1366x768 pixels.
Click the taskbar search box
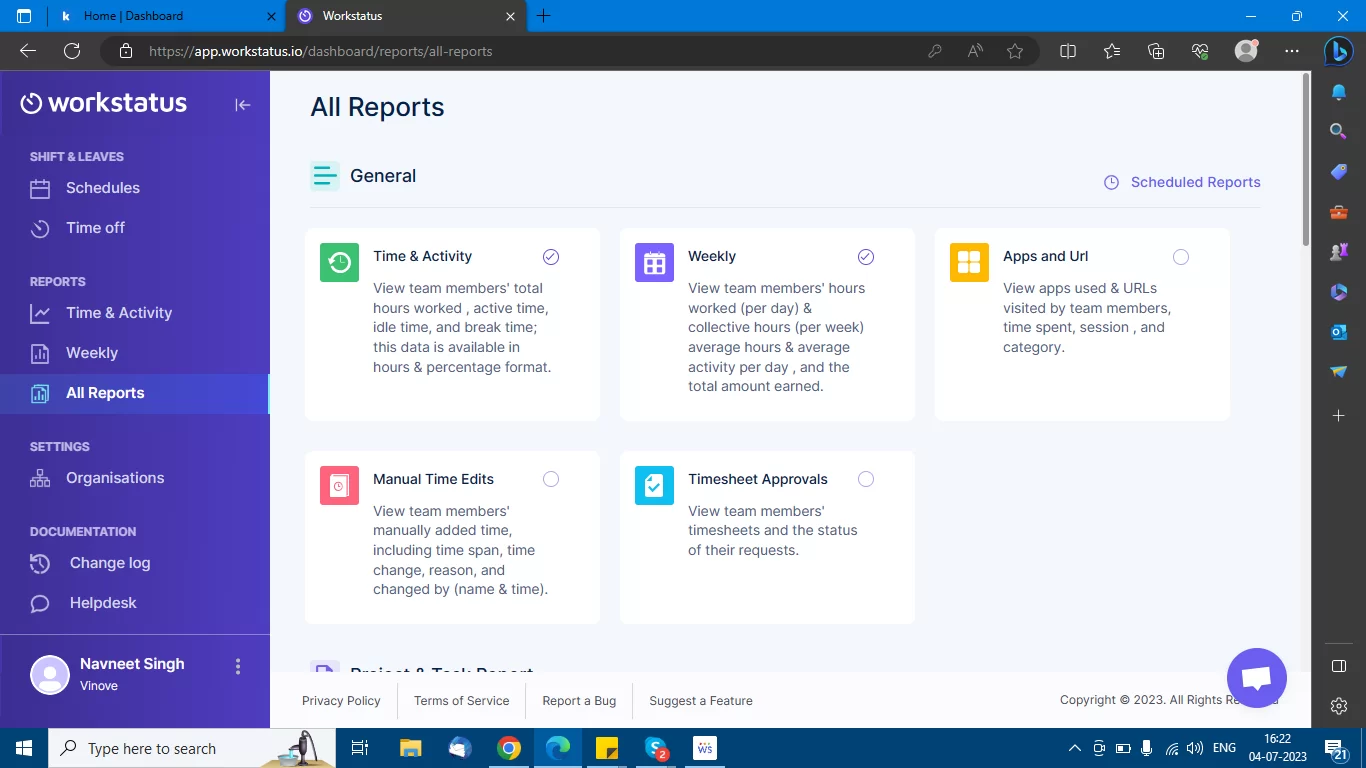(x=192, y=748)
